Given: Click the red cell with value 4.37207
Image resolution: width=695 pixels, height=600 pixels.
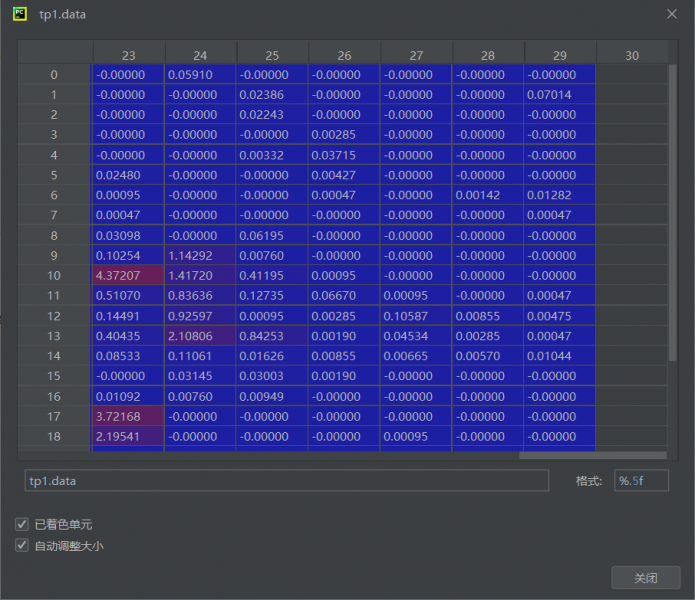Looking at the screenshot, I should tap(128, 275).
